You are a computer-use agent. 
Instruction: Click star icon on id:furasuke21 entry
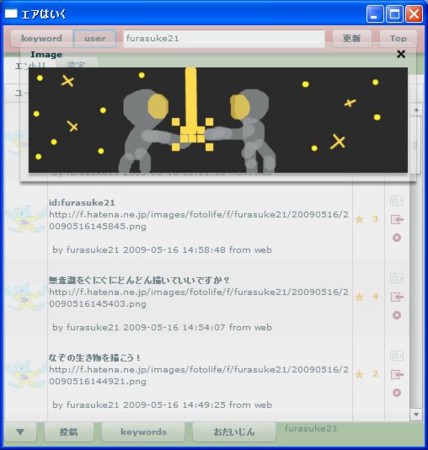(x=359, y=219)
